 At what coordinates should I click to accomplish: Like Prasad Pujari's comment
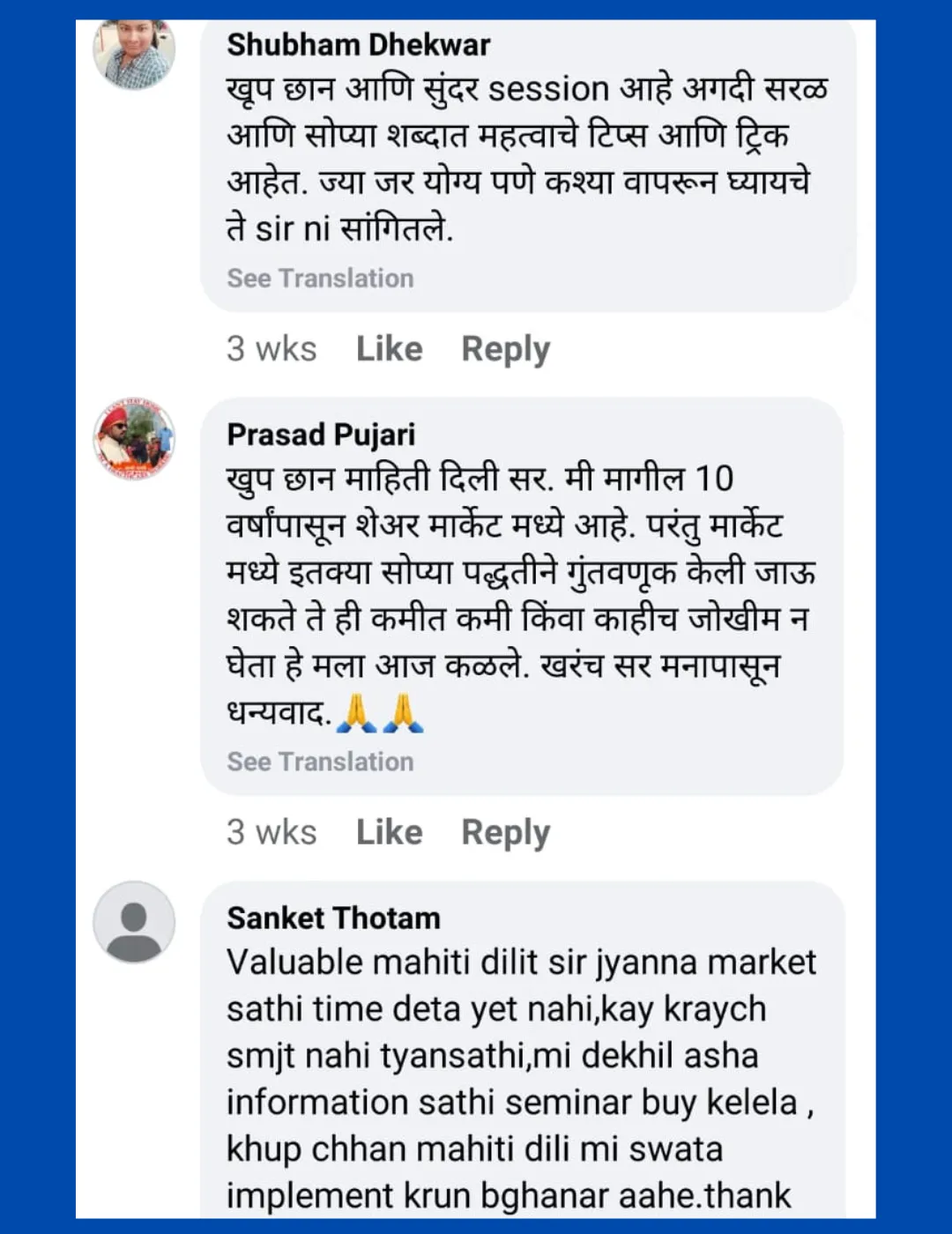point(389,832)
